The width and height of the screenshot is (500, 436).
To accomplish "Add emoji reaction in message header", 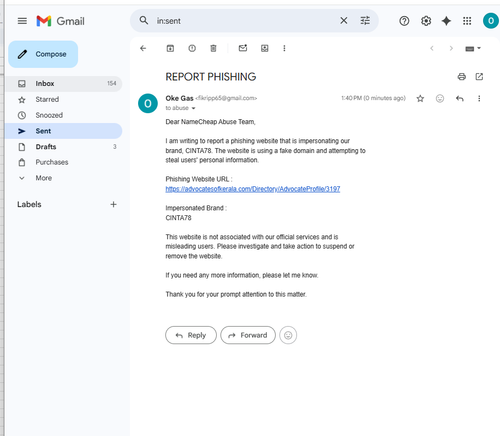I will (x=440, y=98).
